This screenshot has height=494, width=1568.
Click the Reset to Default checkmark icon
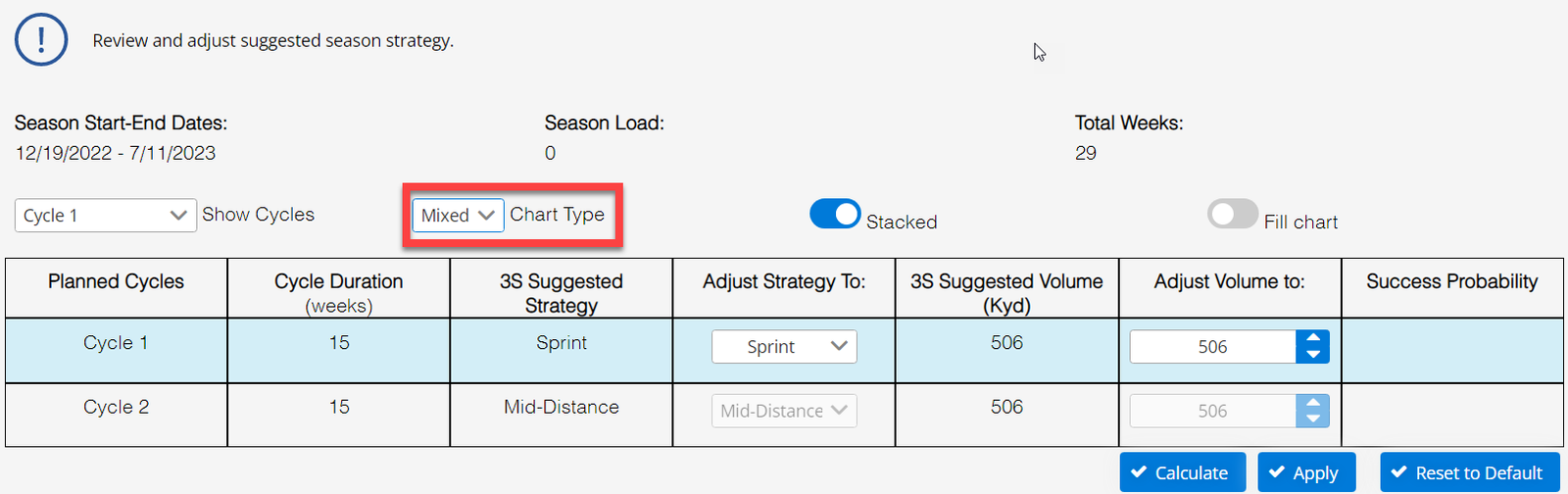pos(1399,472)
